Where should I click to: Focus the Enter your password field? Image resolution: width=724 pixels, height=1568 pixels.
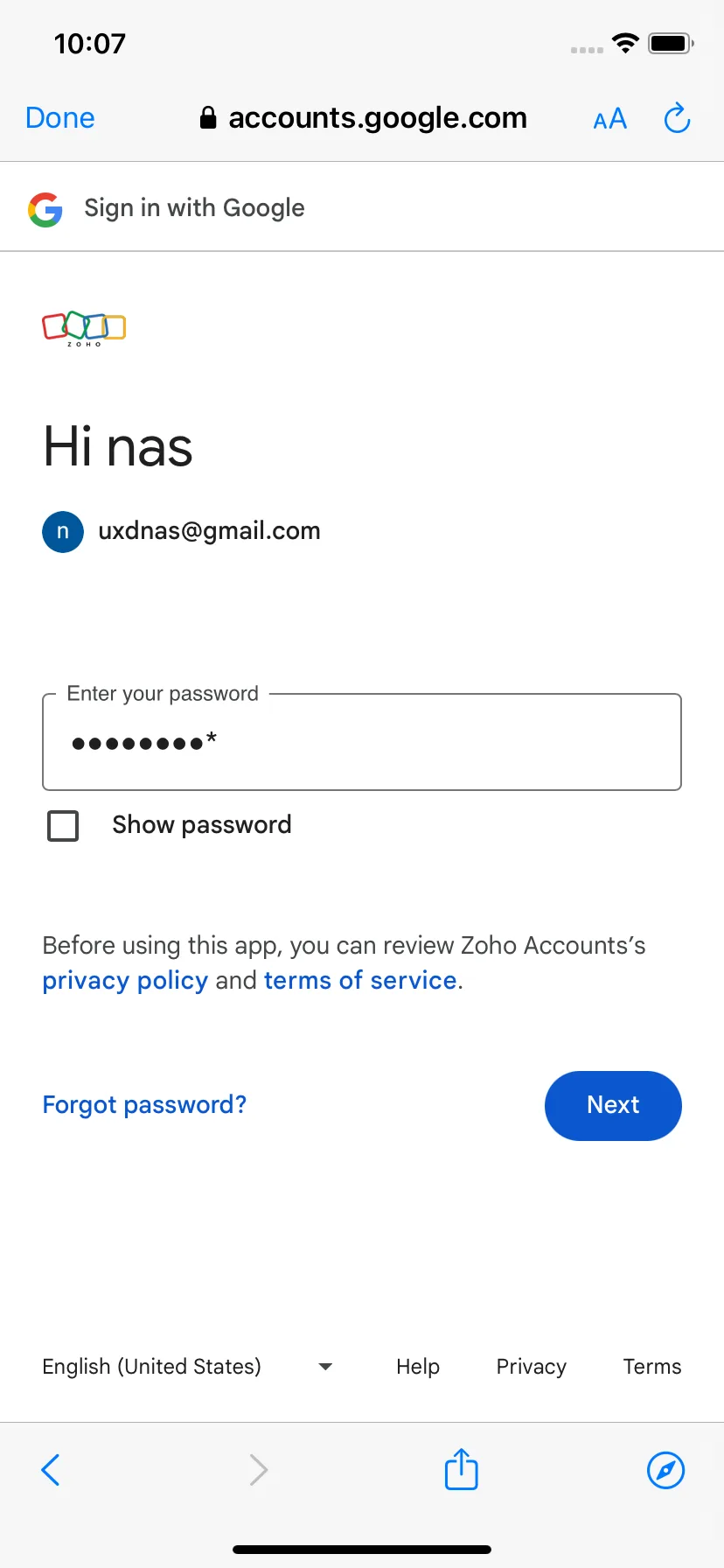pyautogui.click(x=362, y=742)
